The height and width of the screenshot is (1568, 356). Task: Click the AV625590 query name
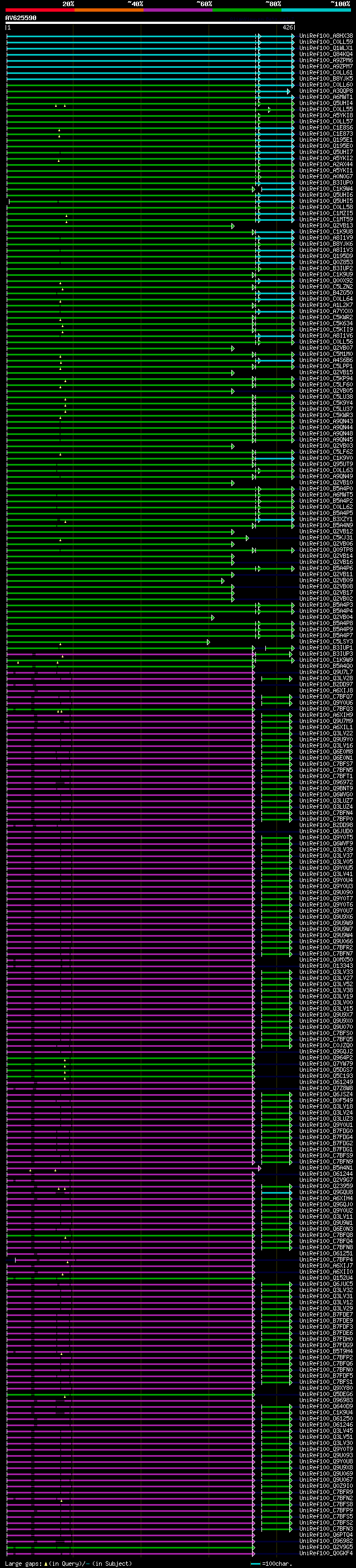pos(21,18)
